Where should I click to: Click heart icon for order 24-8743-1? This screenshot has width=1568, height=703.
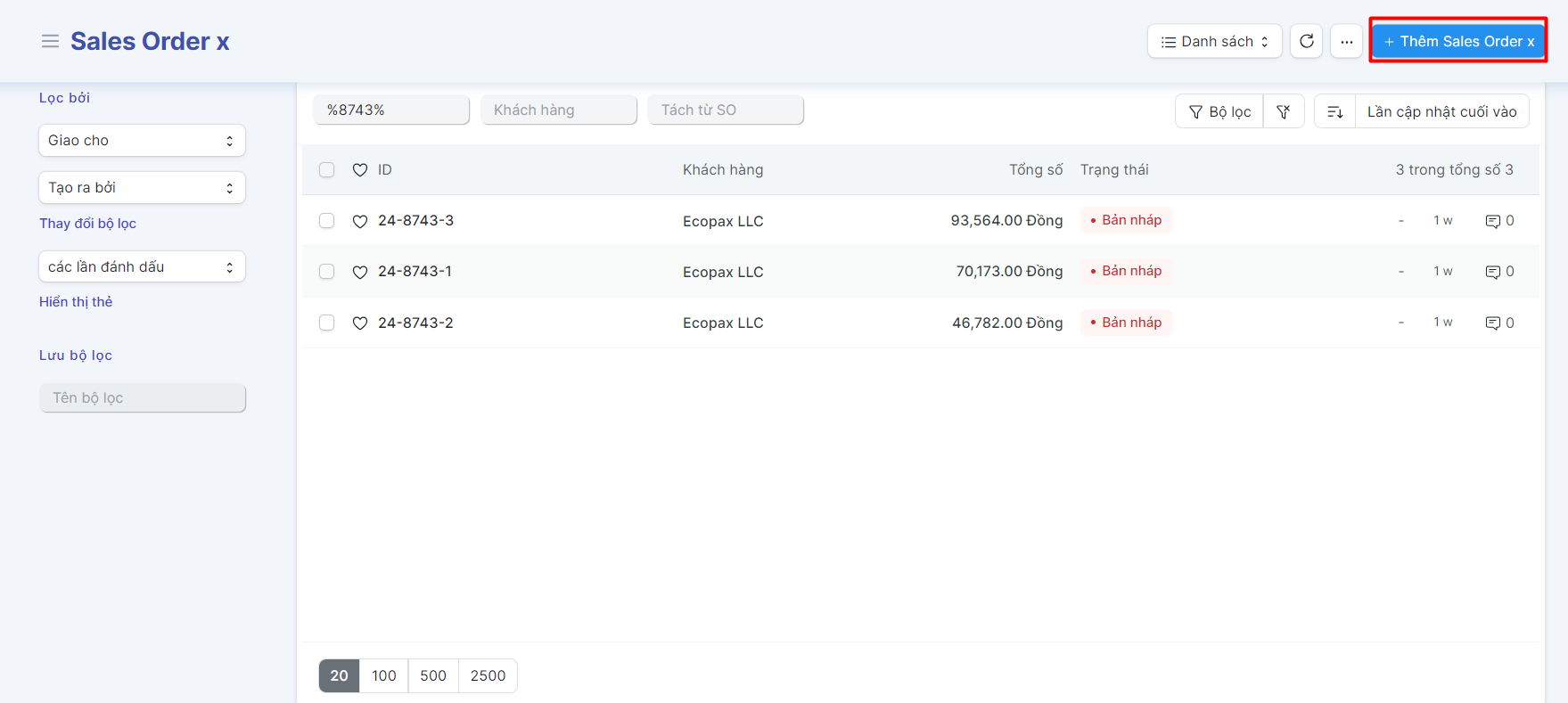point(360,272)
